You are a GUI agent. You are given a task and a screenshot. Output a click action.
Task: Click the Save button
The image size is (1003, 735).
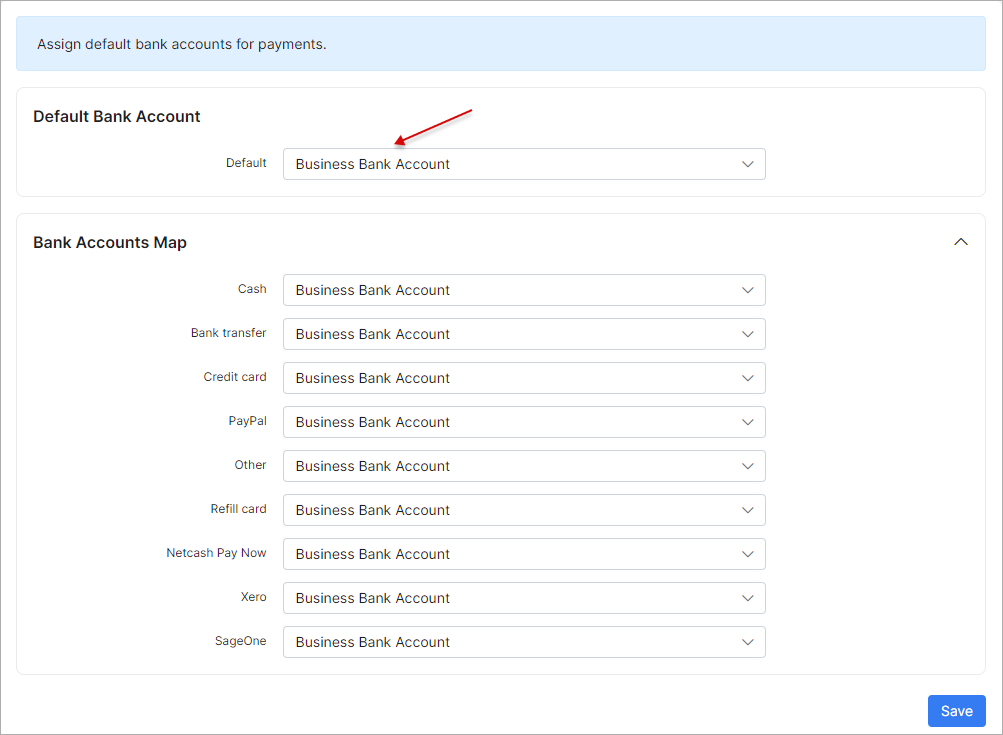[956, 711]
